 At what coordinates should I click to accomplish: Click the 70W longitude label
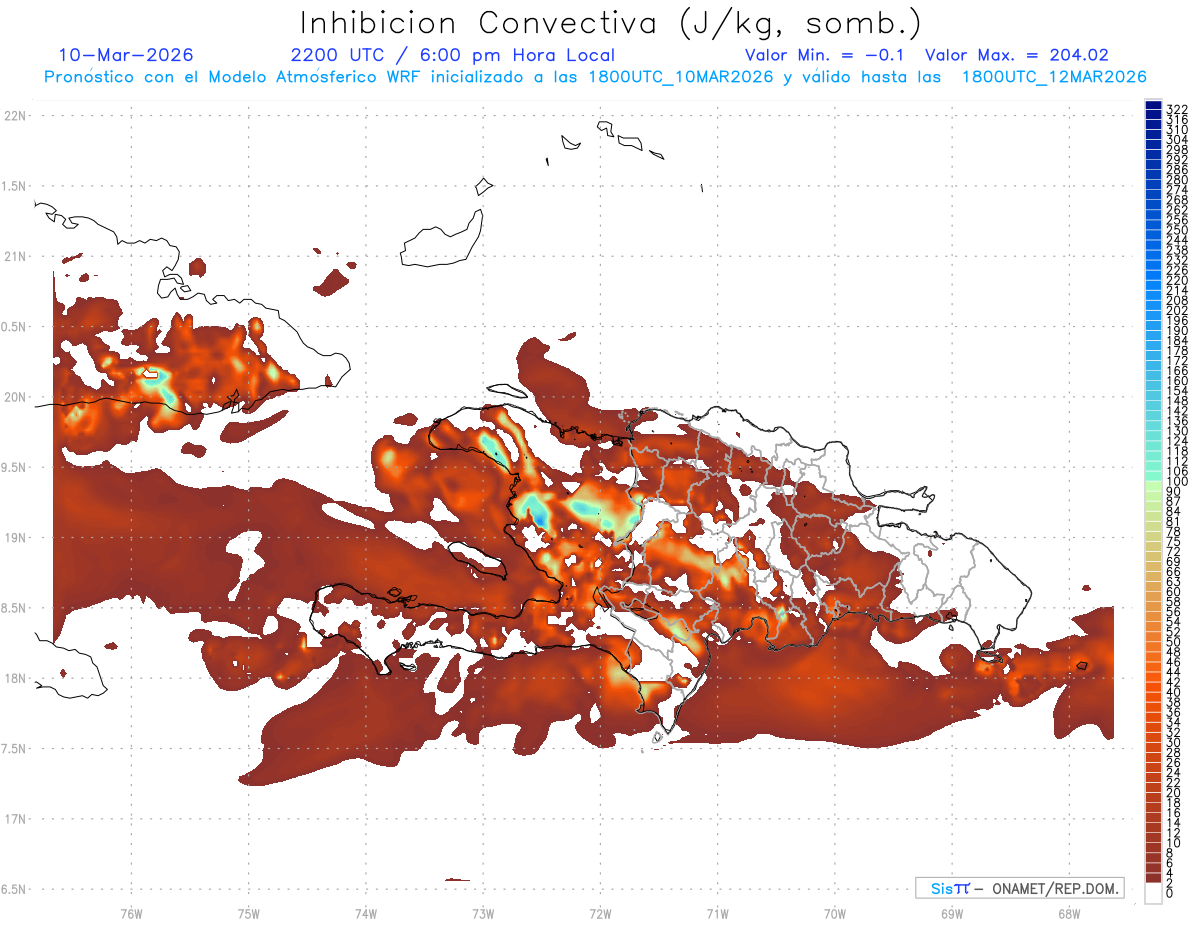[x=835, y=913]
